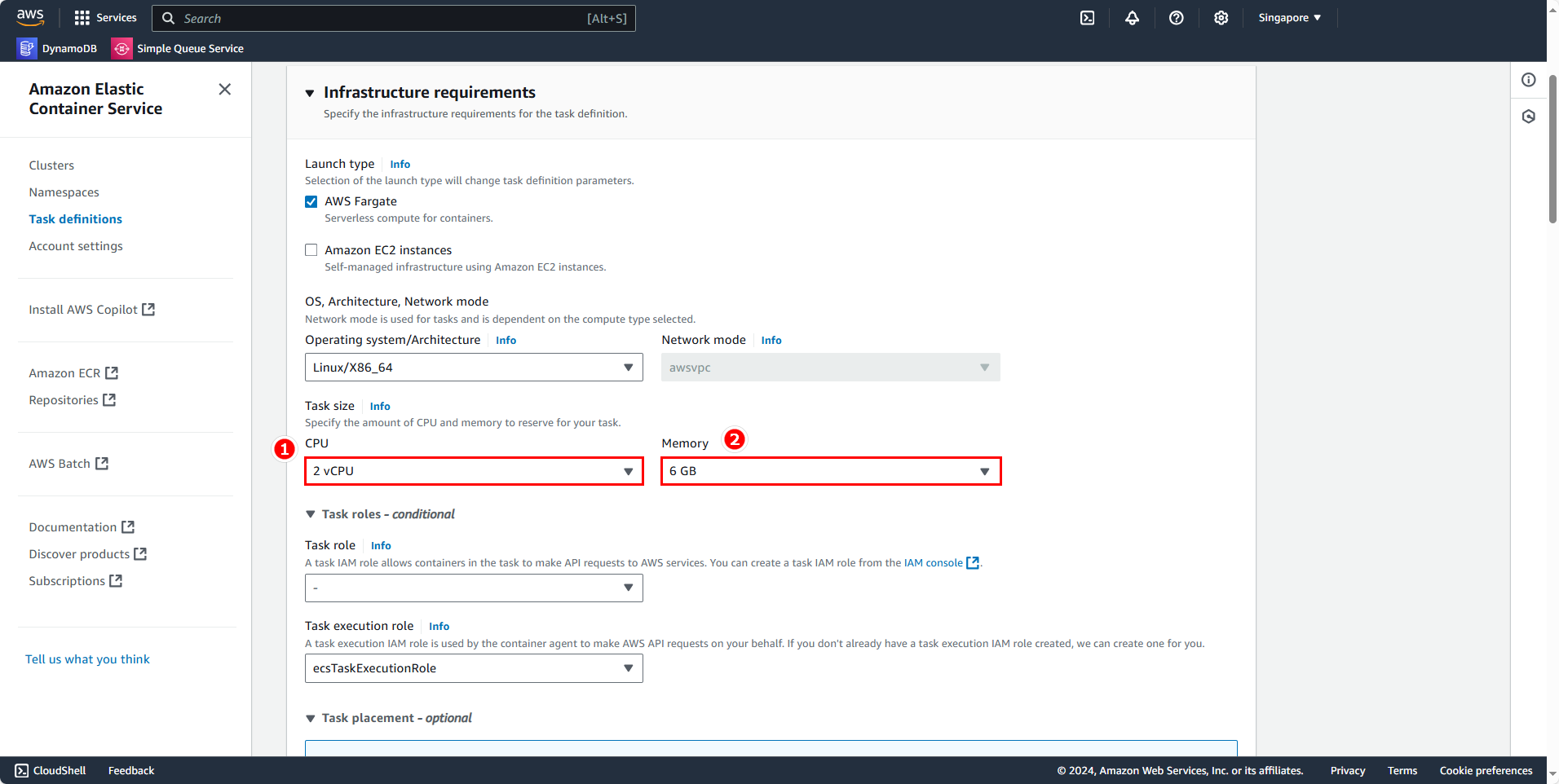Open the Task role dropdown
The height and width of the screenshot is (784, 1559).
click(x=474, y=588)
